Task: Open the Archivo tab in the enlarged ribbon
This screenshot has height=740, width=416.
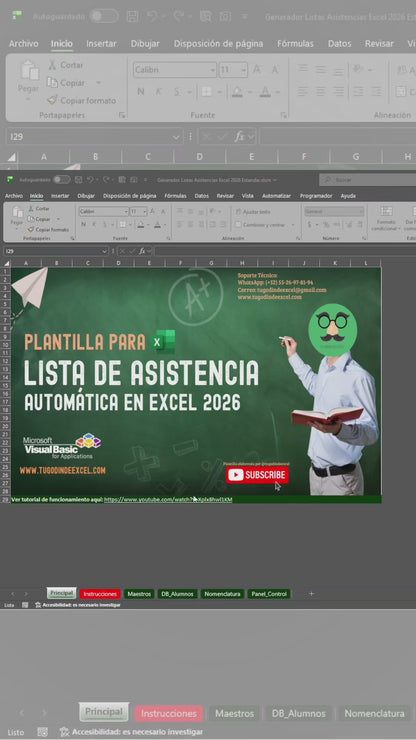Action: click(x=24, y=43)
